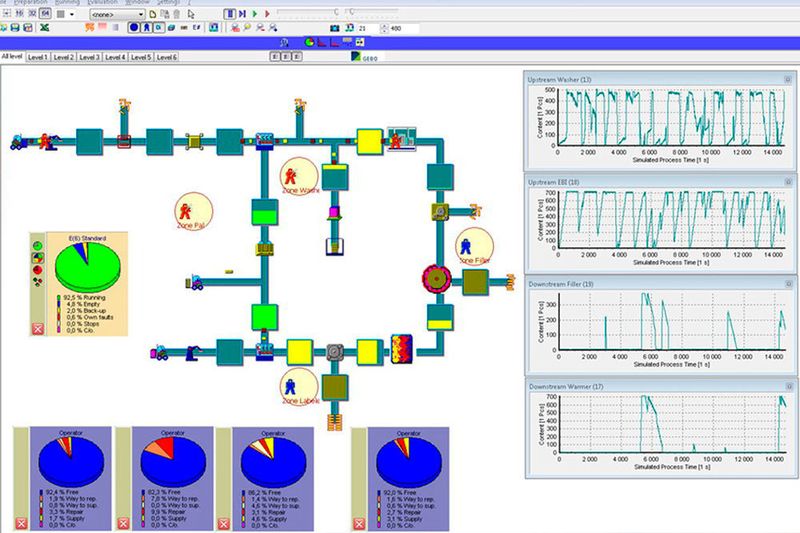Click the Upstream Washer (13) chart corner button

[788, 80]
